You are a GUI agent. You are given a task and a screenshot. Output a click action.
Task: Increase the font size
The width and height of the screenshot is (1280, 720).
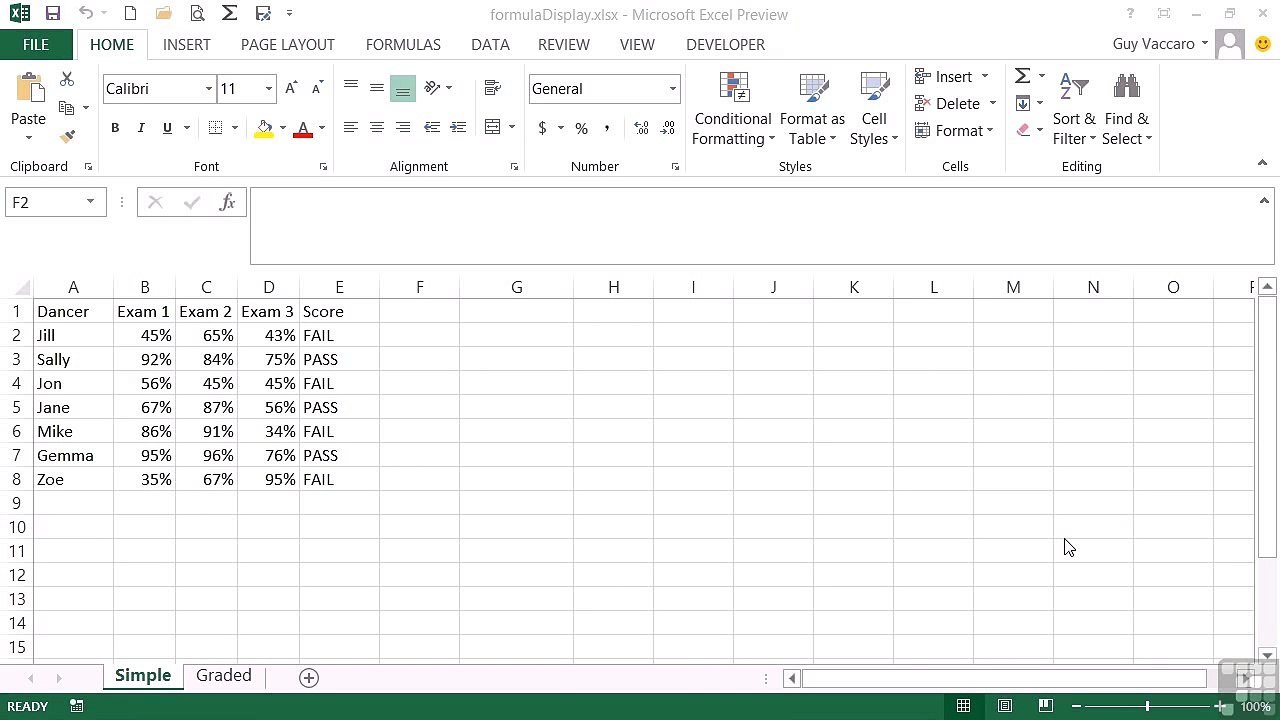(291, 88)
